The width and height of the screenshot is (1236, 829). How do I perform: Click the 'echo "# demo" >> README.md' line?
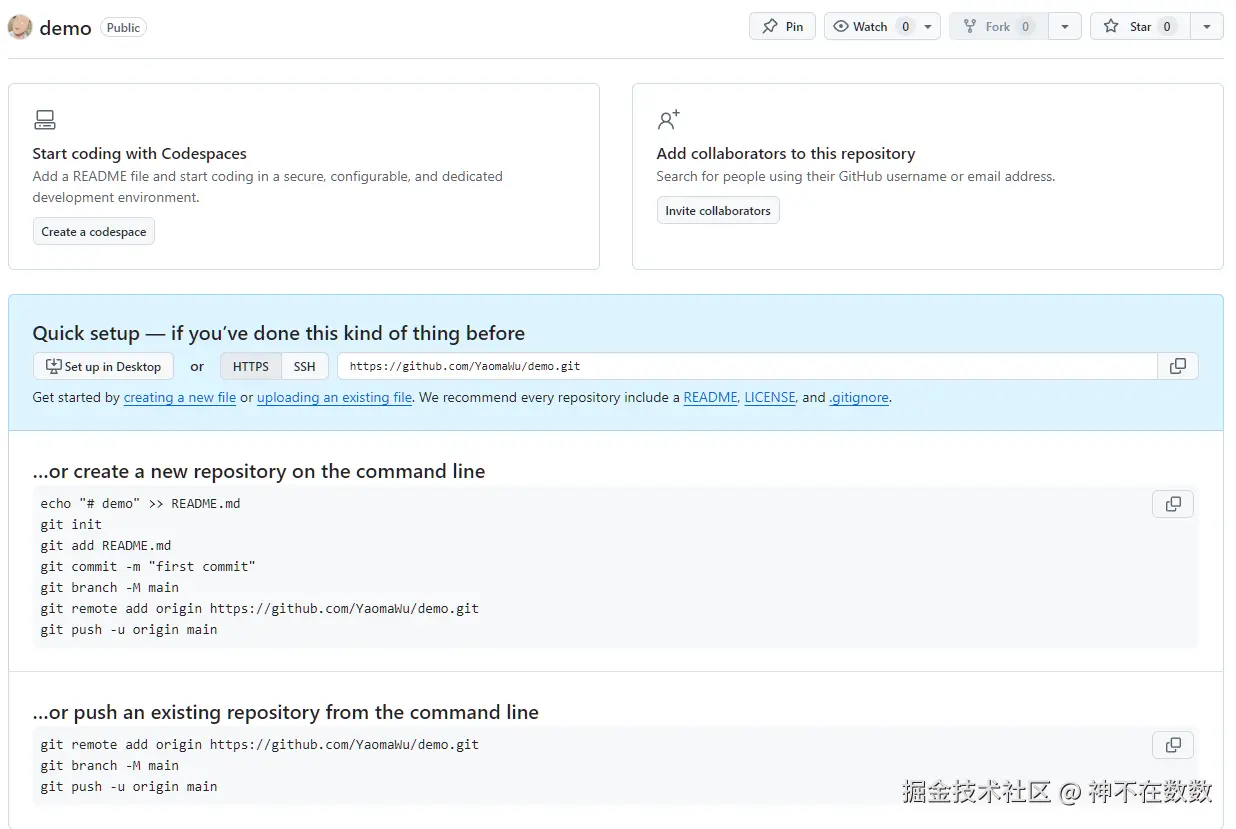pos(140,503)
